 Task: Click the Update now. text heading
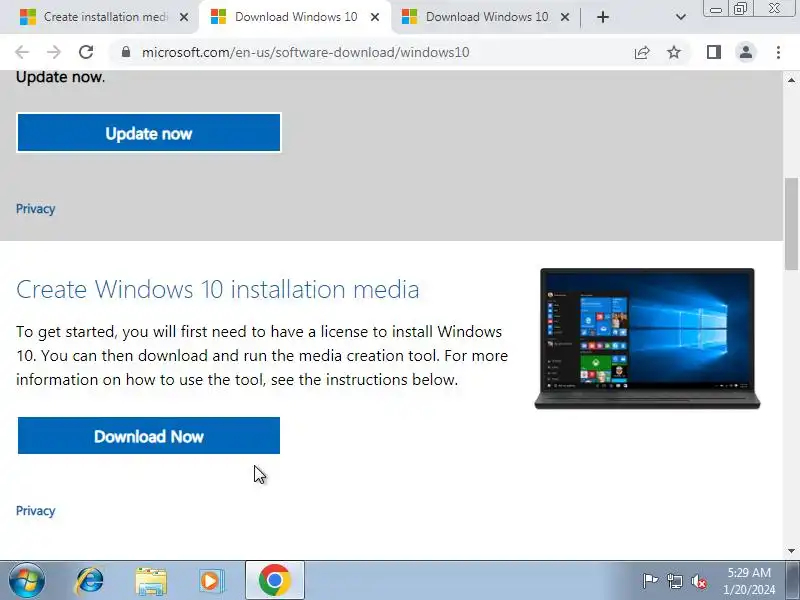point(60,77)
